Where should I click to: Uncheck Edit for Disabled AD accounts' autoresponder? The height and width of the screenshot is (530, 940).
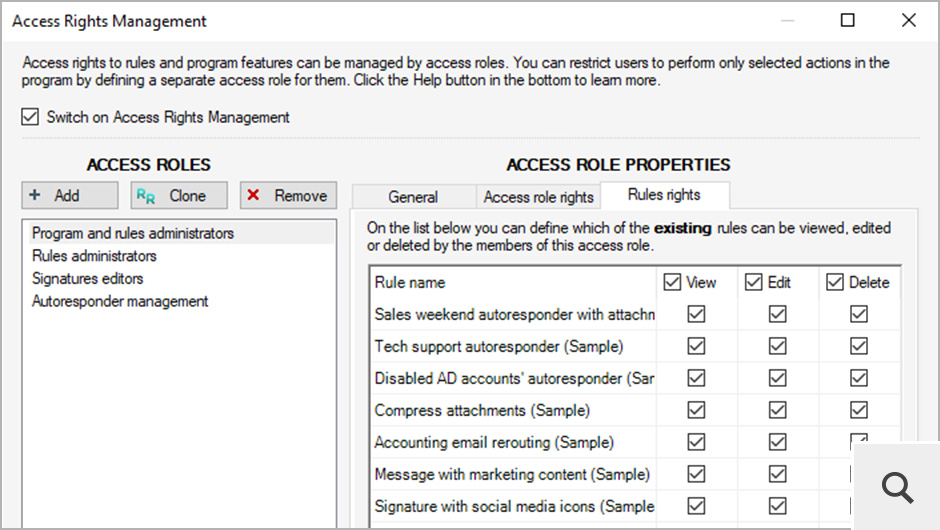point(778,378)
